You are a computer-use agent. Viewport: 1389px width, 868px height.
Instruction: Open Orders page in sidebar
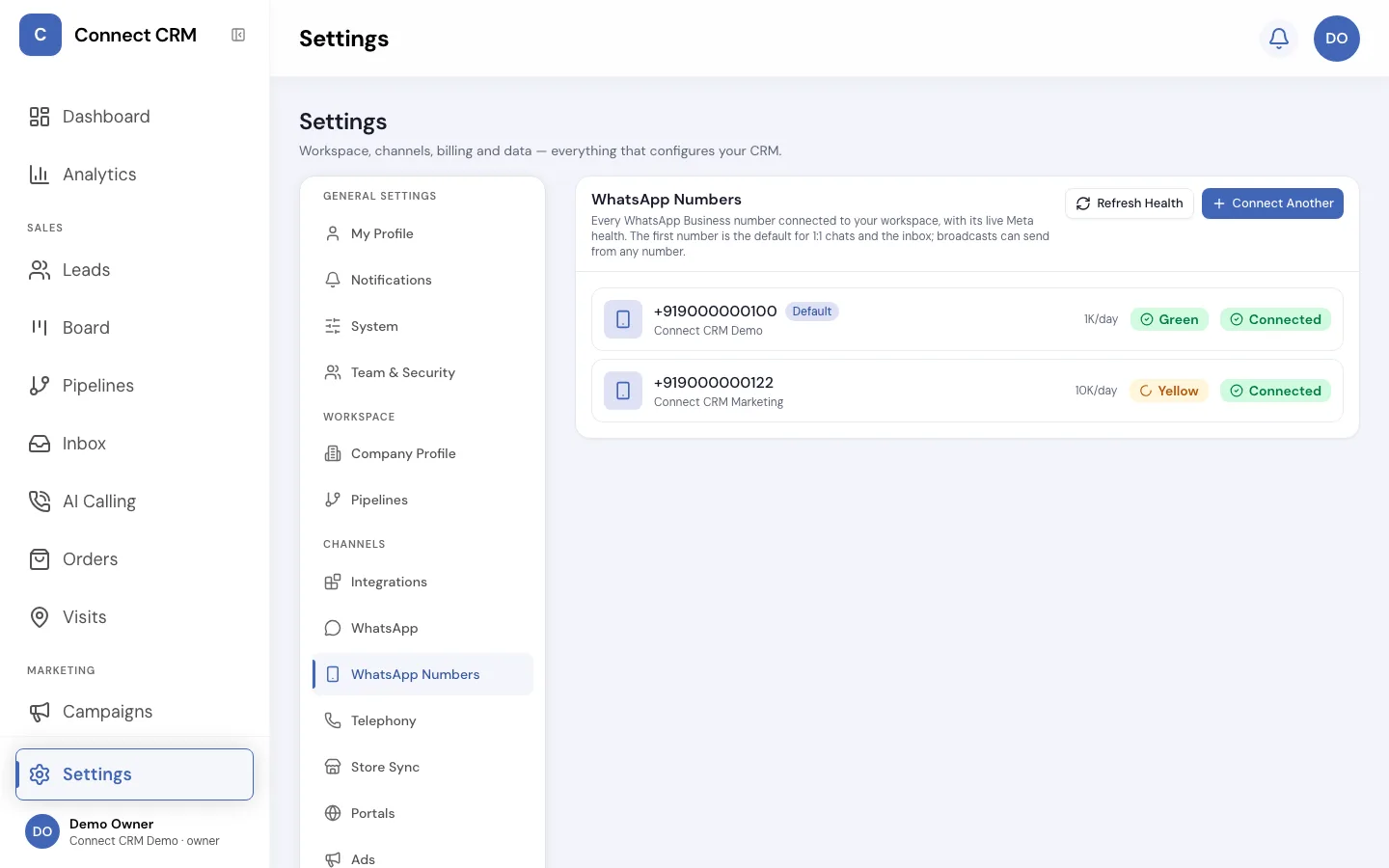pyautogui.click(x=135, y=559)
